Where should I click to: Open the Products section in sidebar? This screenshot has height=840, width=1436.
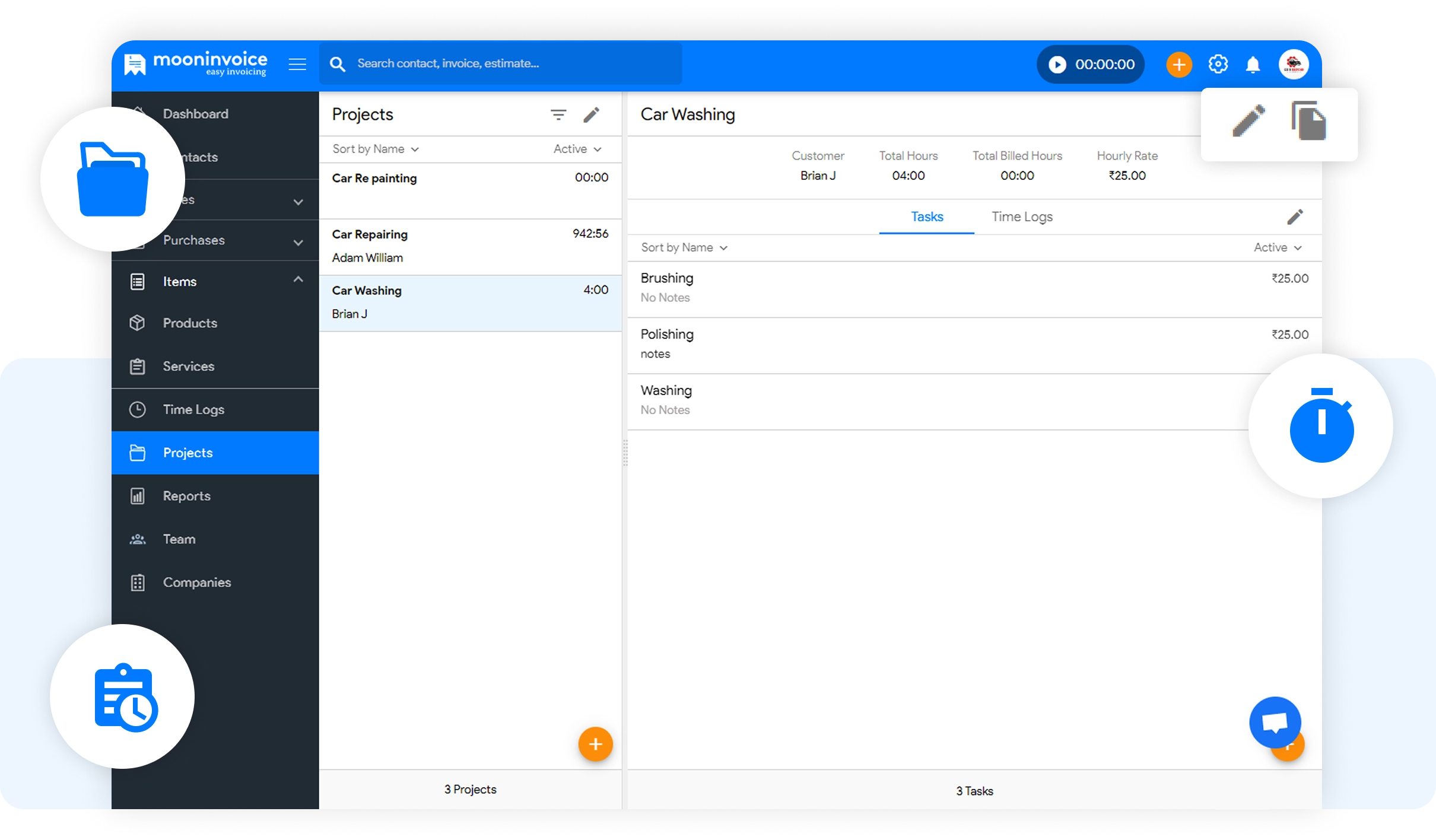click(x=190, y=323)
